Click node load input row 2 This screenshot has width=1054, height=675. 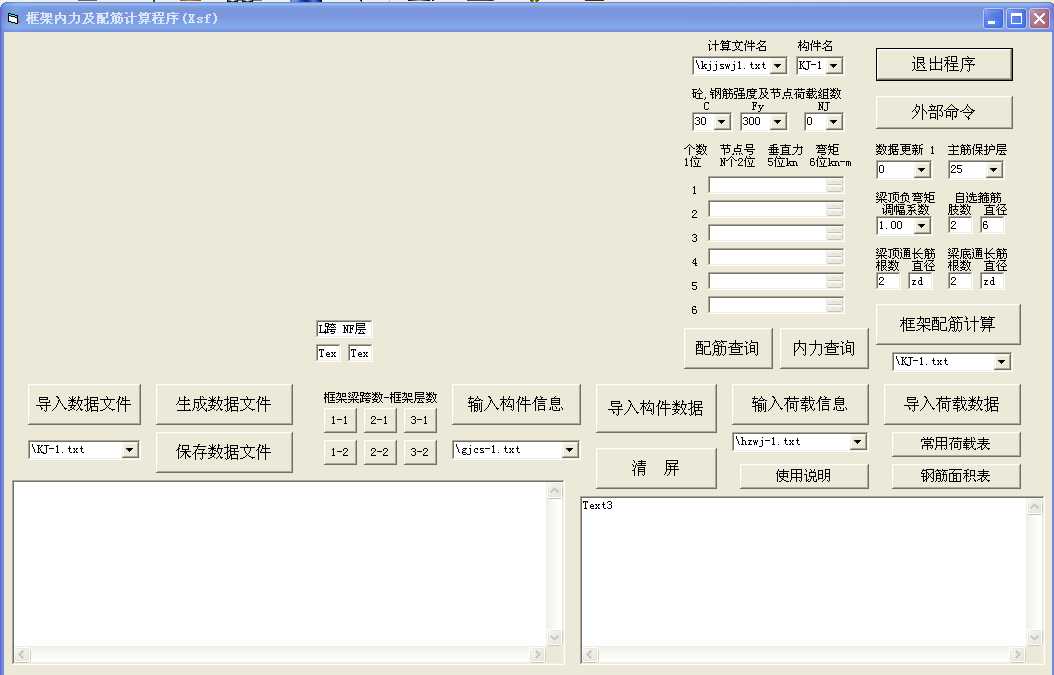[x=776, y=210]
